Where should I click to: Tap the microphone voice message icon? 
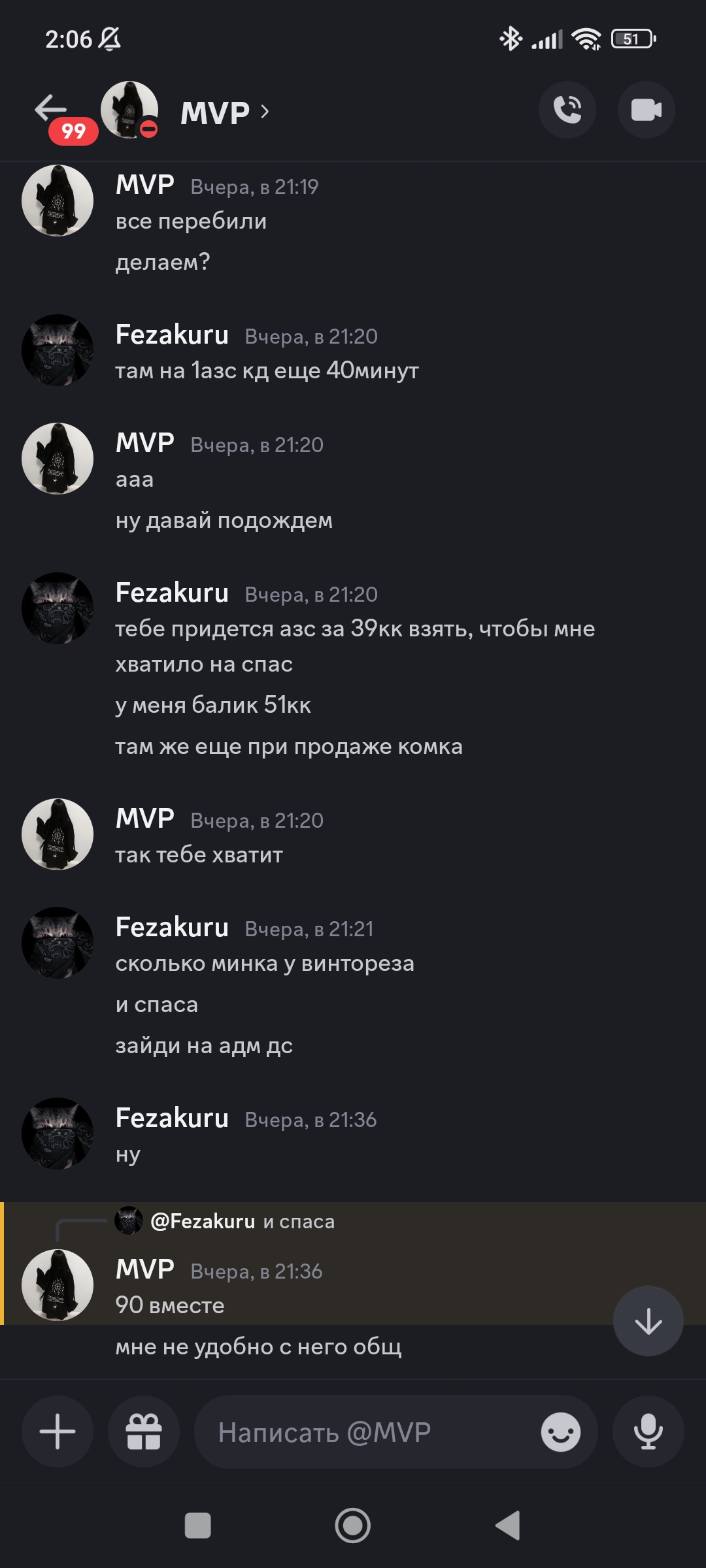coord(648,1431)
